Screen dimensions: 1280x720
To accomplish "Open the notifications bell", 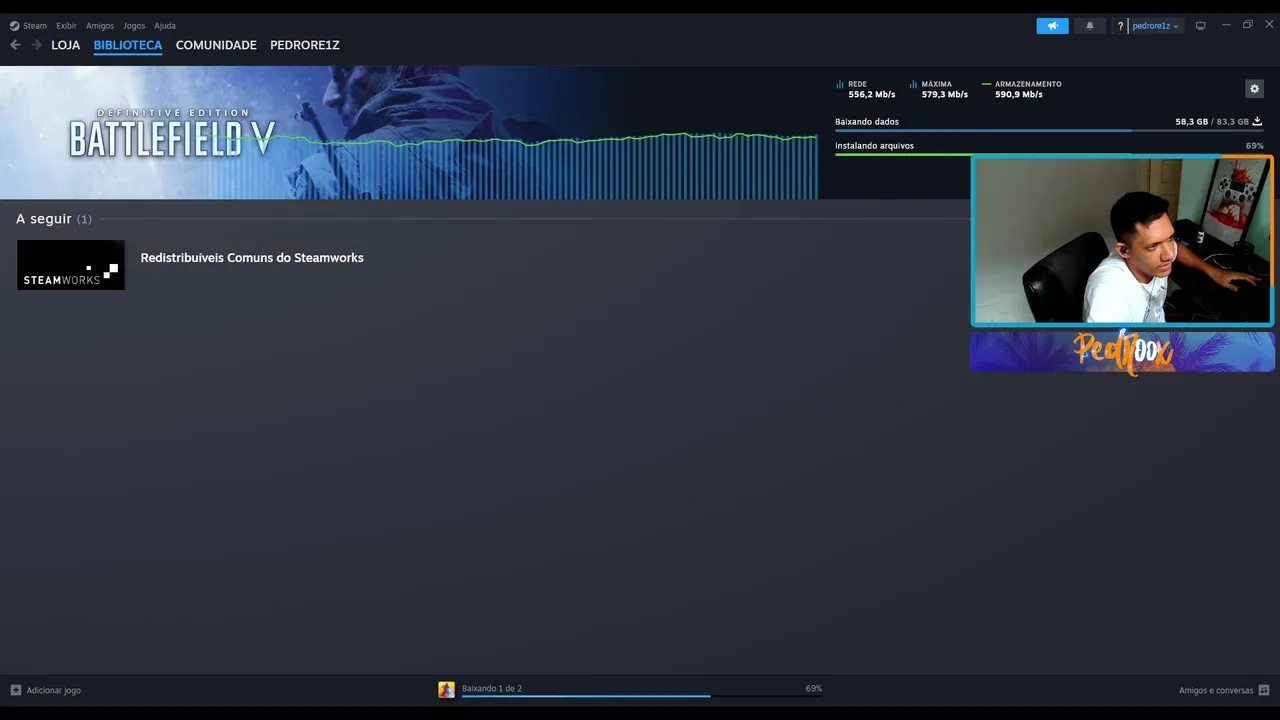I will click(x=1090, y=26).
